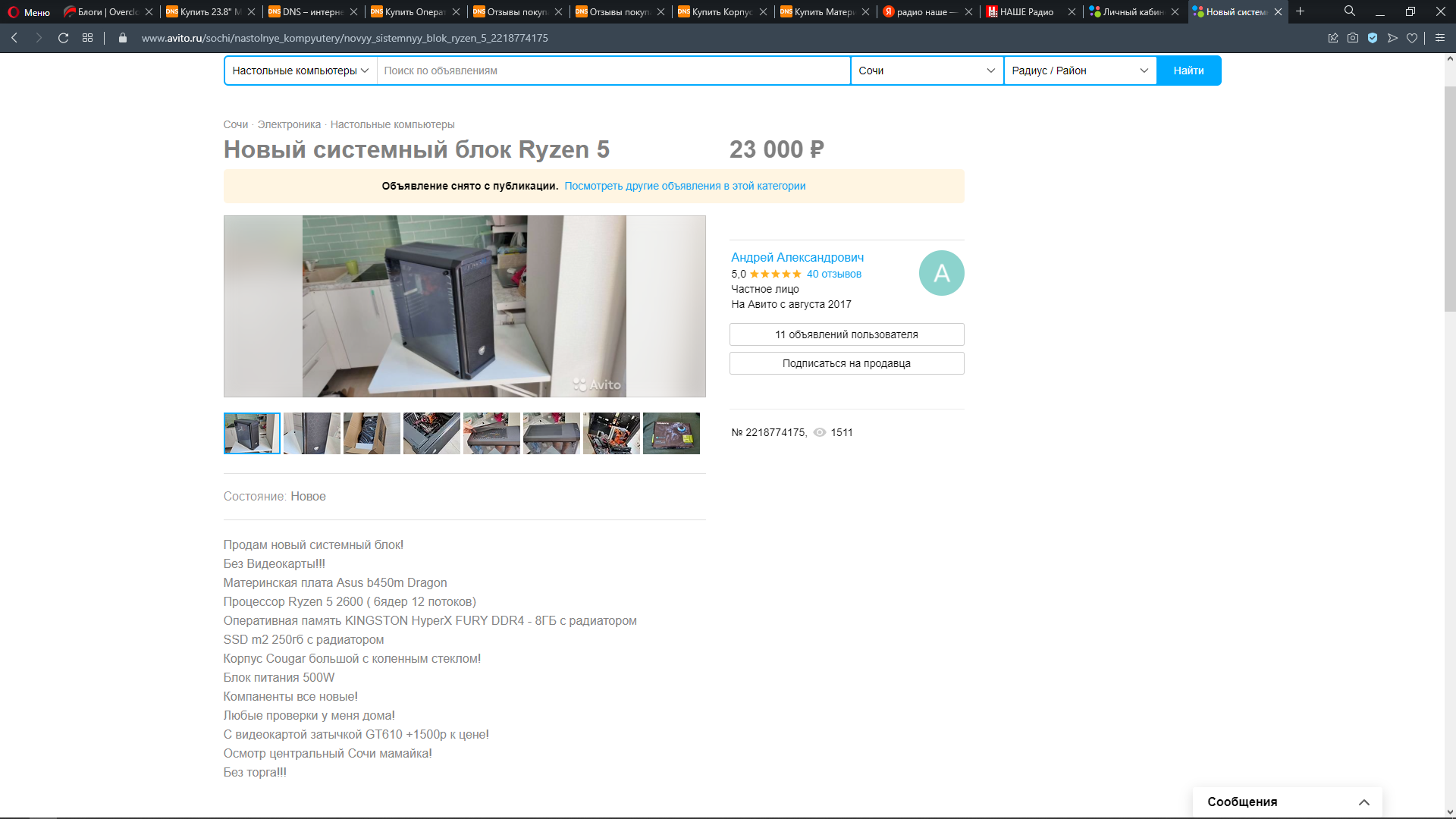Image resolution: width=1456 pixels, height=819 pixels.
Task: Click the reload page icon
Action: (x=64, y=38)
